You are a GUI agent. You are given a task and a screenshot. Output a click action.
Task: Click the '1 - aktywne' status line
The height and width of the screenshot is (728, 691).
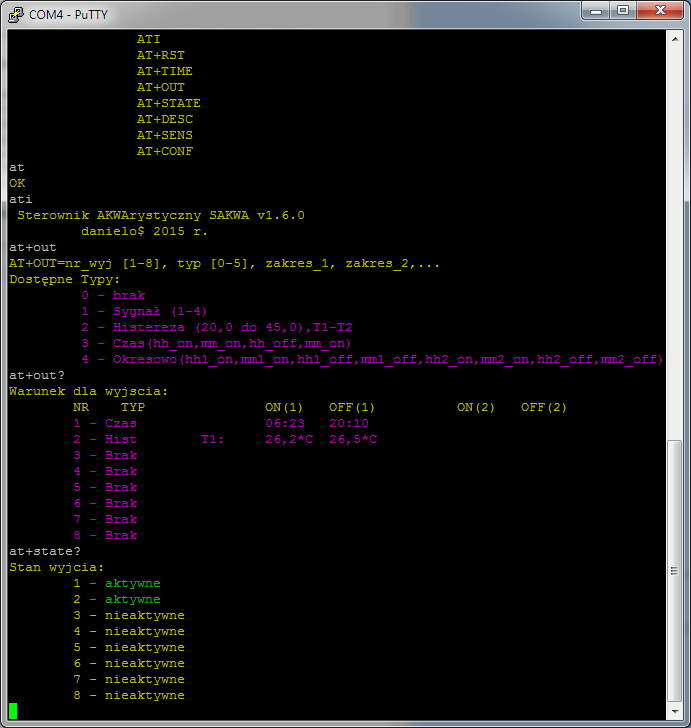(117, 583)
